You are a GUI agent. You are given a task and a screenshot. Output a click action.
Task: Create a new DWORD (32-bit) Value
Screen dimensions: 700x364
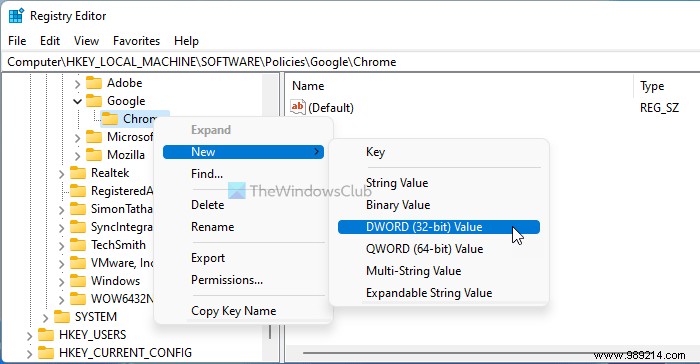point(439,227)
